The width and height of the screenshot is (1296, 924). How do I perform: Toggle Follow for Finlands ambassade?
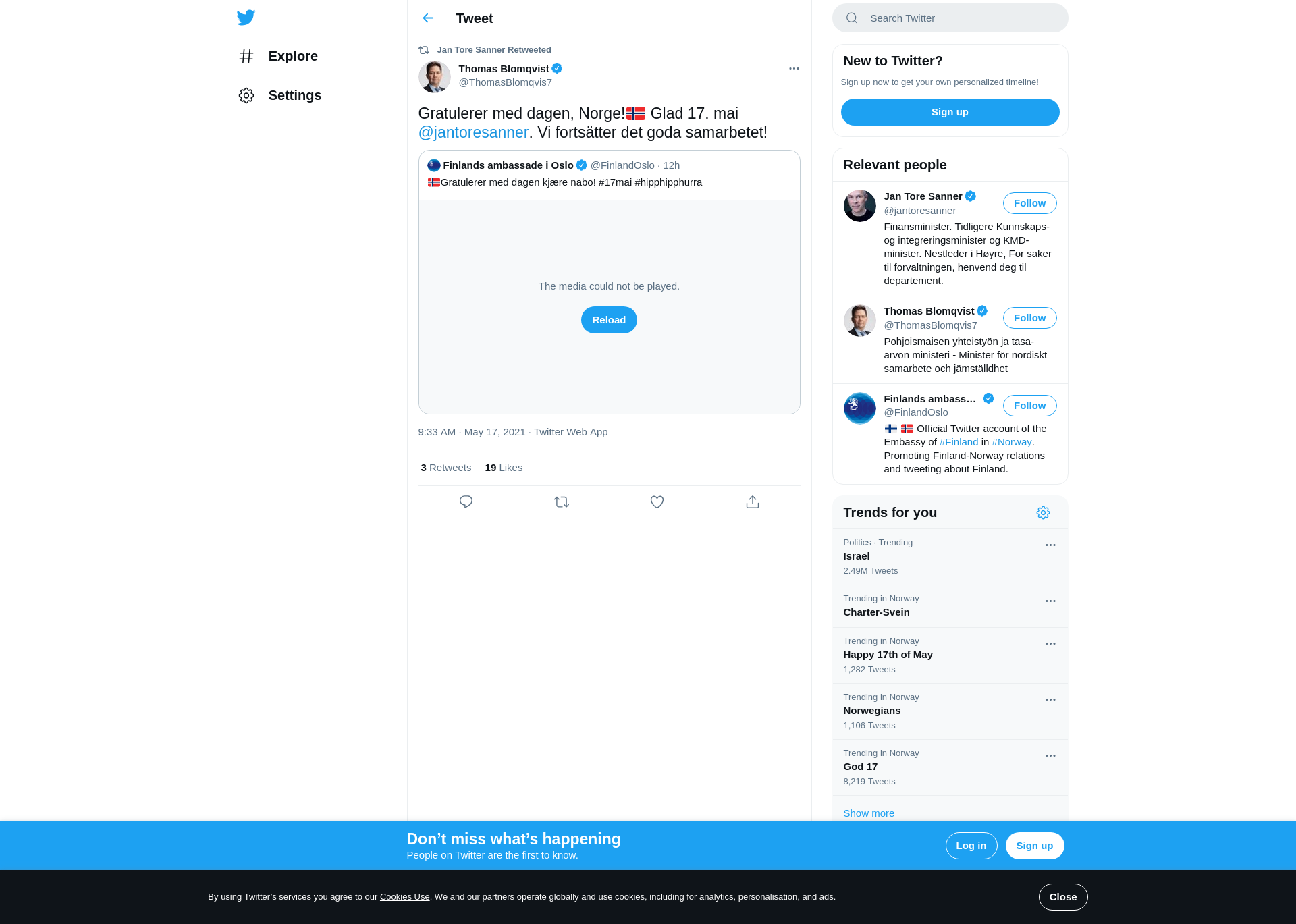(1029, 406)
